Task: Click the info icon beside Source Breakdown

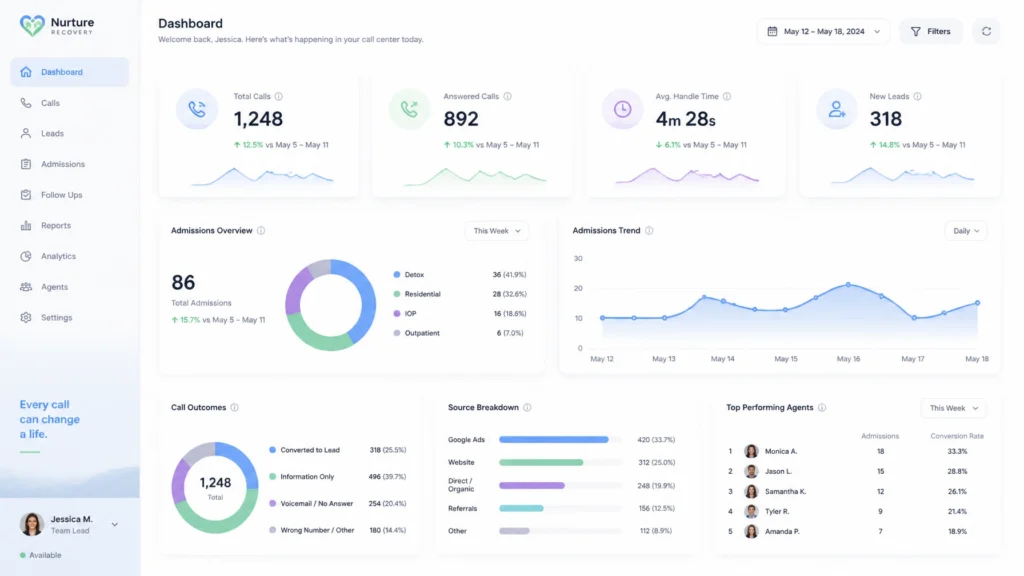Action: pos(527,408)
